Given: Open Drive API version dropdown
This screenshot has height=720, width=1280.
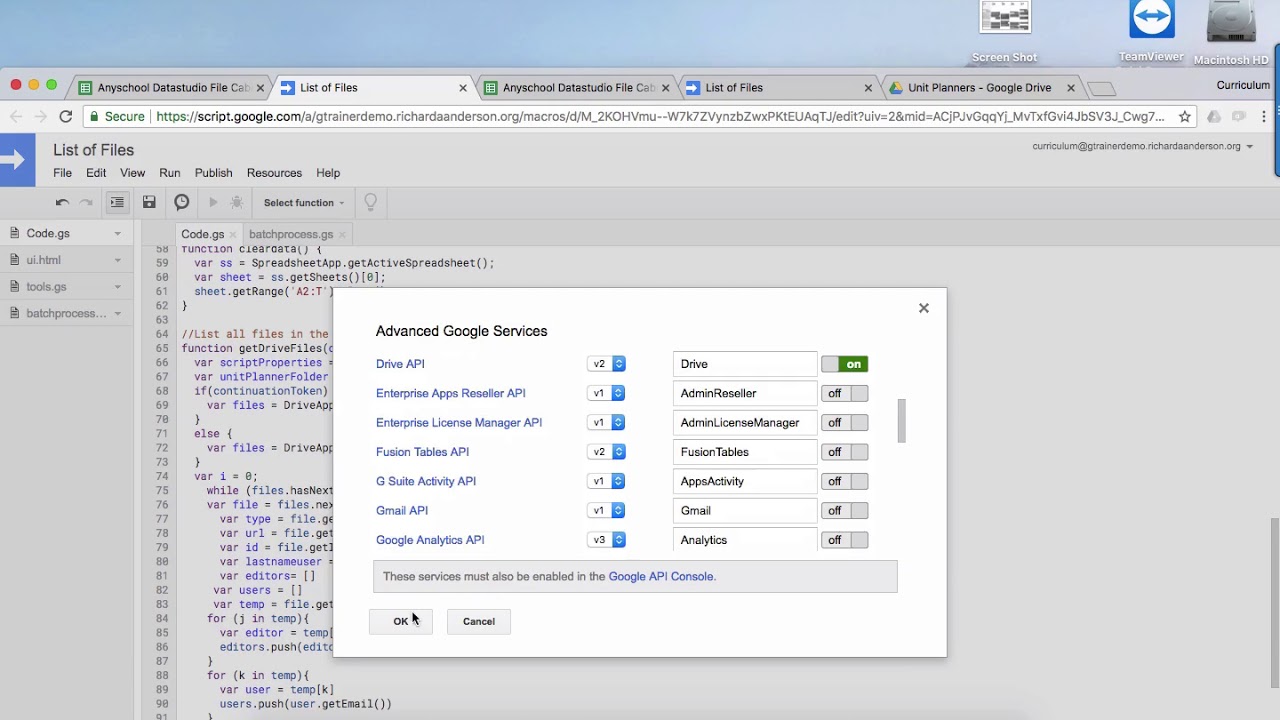Looking at the screenshot, I should coord(606,364).
